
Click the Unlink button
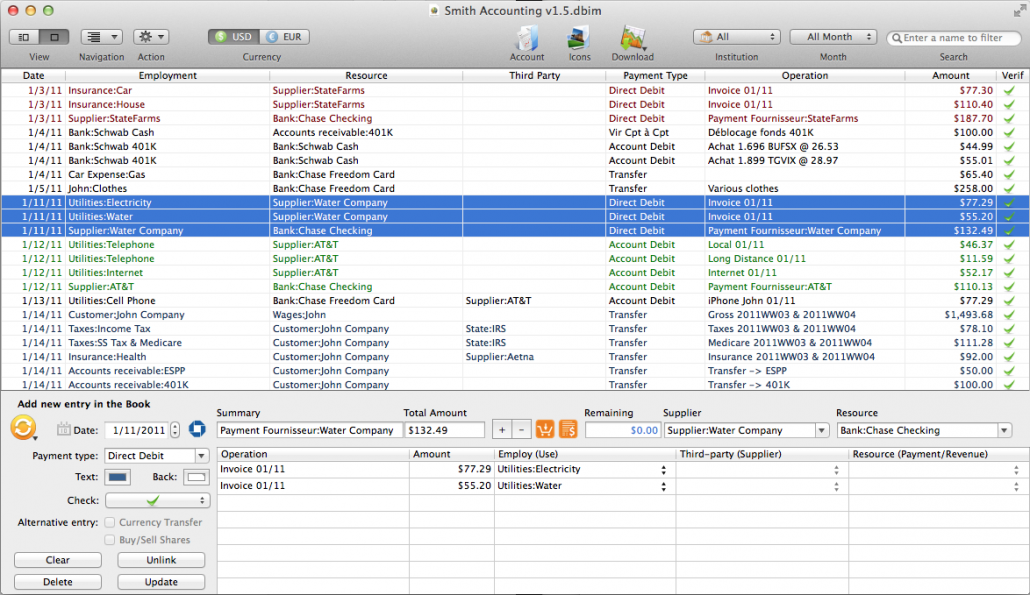(161, 560)
